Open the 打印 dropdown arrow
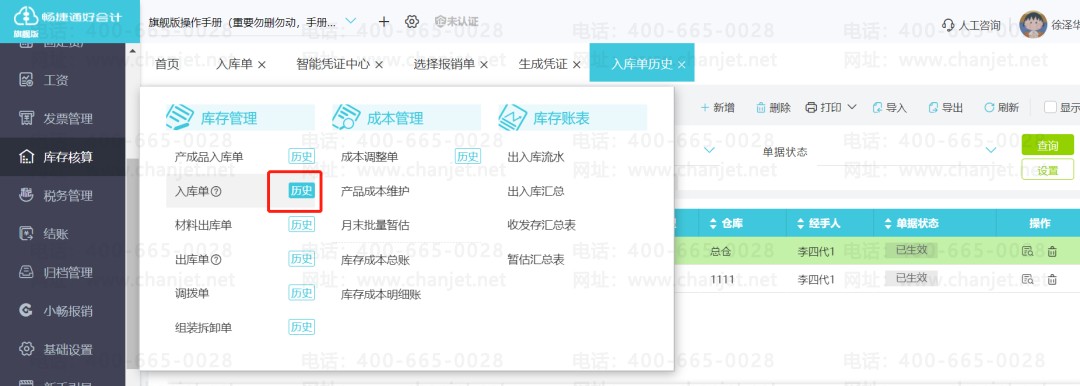The height and width of the screenshot is (386, 1080). click(x=852, y=108)
